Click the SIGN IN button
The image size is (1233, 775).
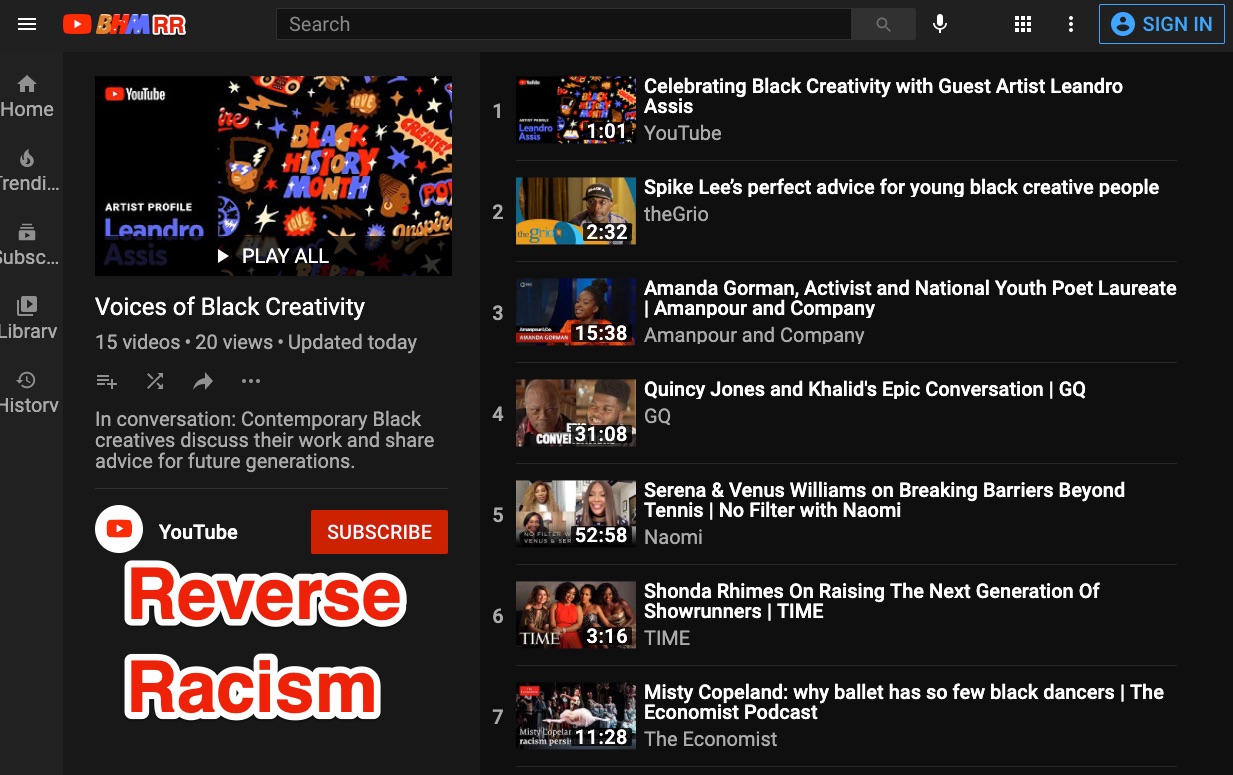point(1161,24)
